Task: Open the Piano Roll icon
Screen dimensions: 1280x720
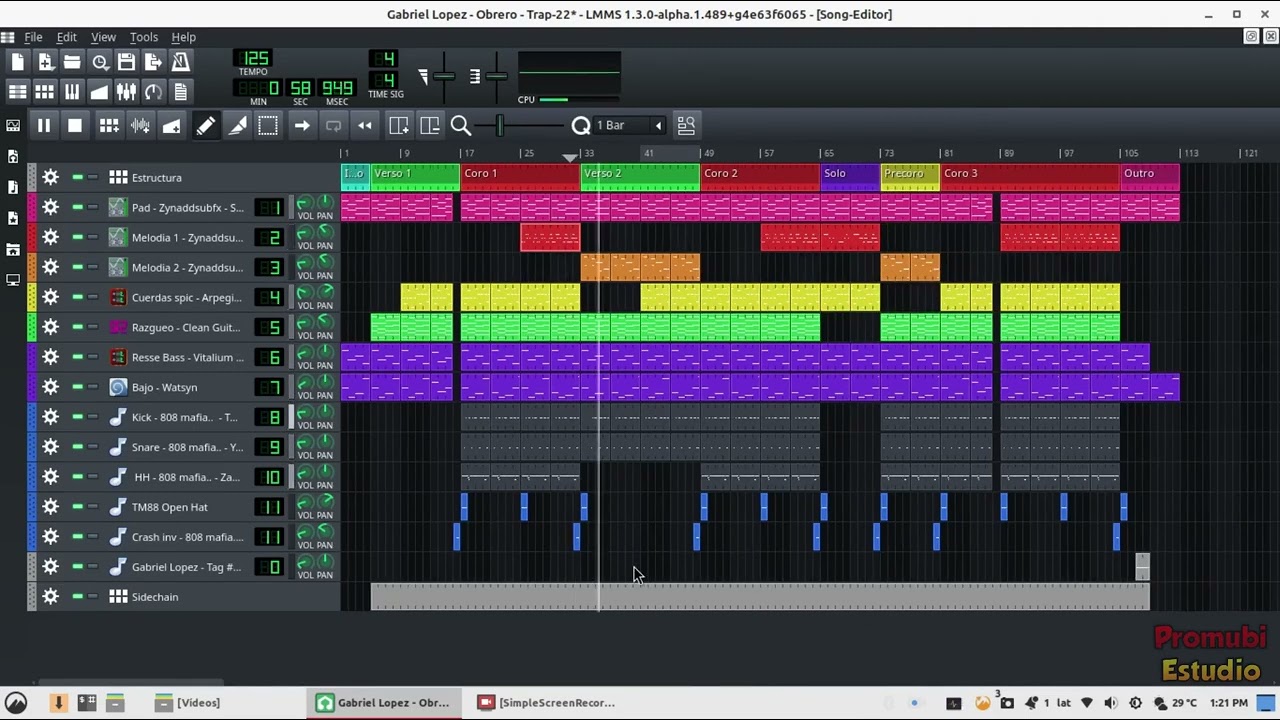Action: click(x=72, y=92)
